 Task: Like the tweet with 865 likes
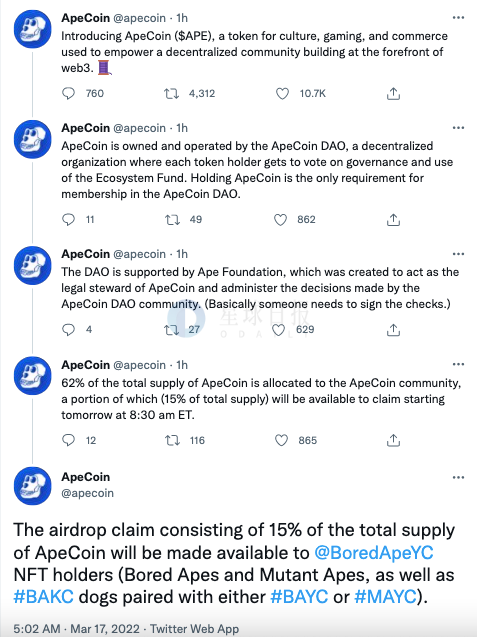(x=281, y=440)
